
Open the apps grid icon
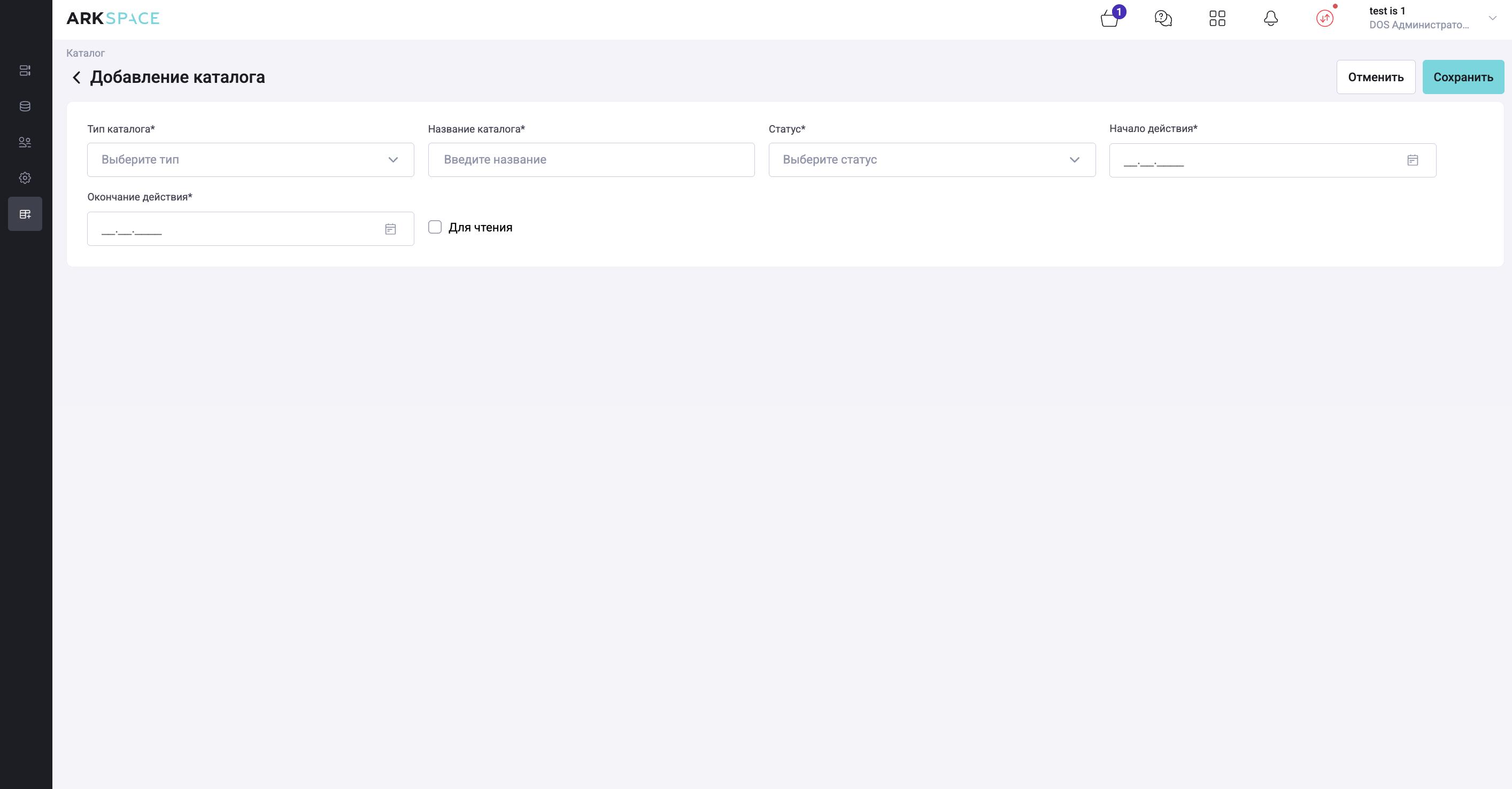click(x=1217, y=19)
